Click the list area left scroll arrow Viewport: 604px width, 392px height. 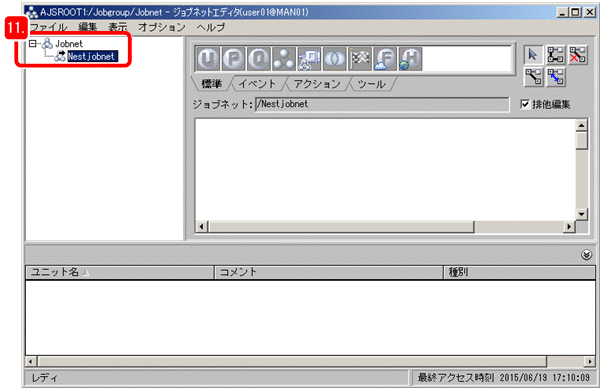click(31, 362)
